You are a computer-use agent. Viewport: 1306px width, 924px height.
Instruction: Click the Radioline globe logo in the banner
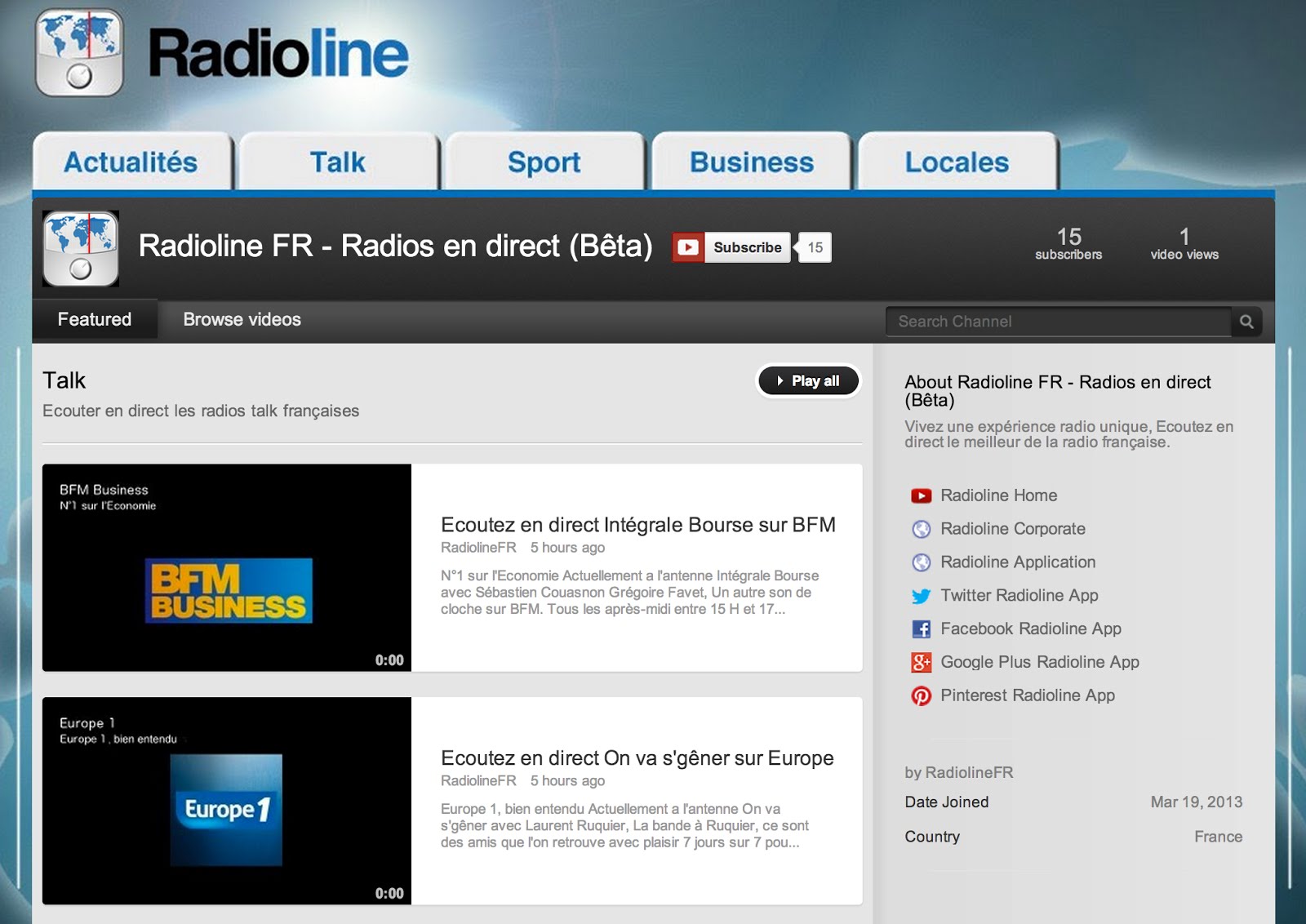coord(79,52)
